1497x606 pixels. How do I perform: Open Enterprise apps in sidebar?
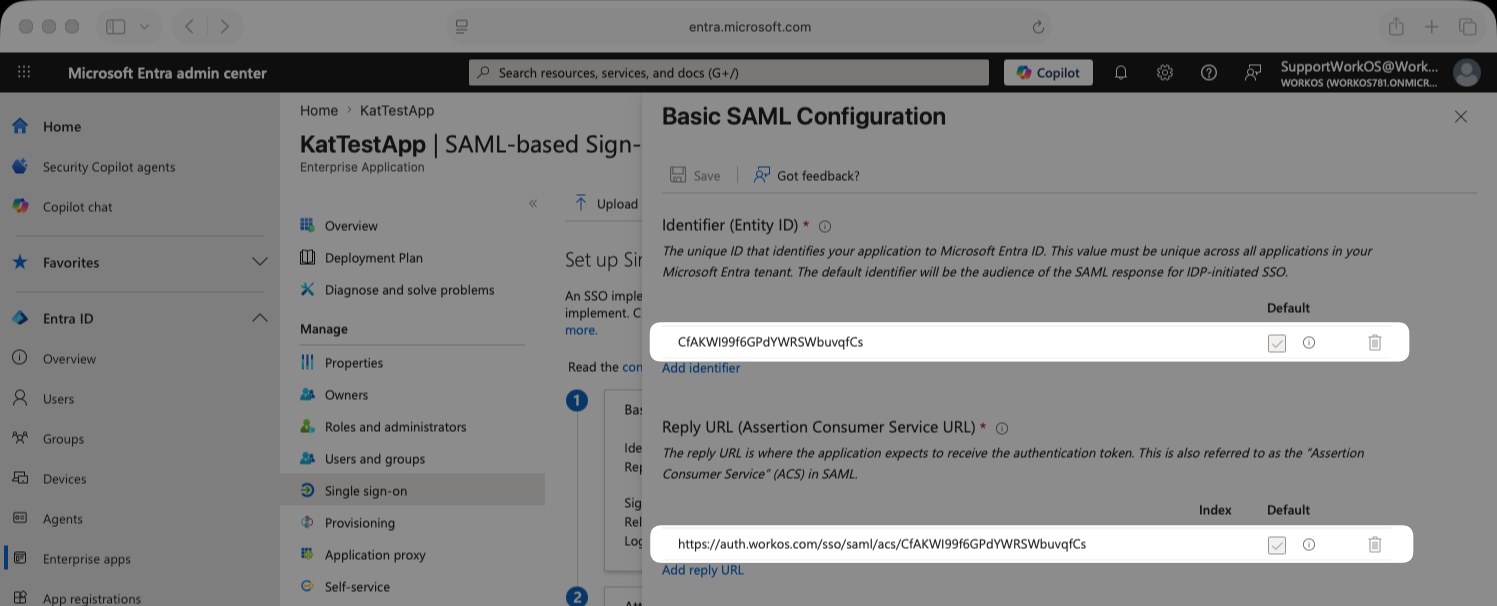point(86,559)
